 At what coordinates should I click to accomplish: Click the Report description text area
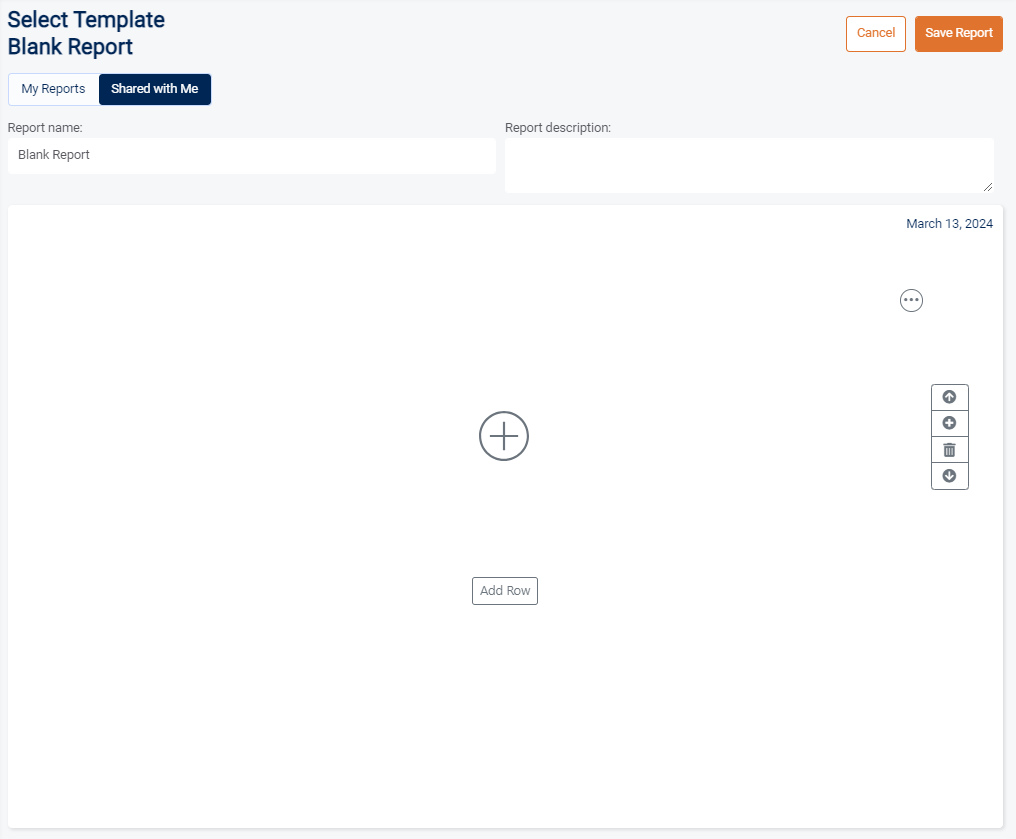(x=748, y=164)
